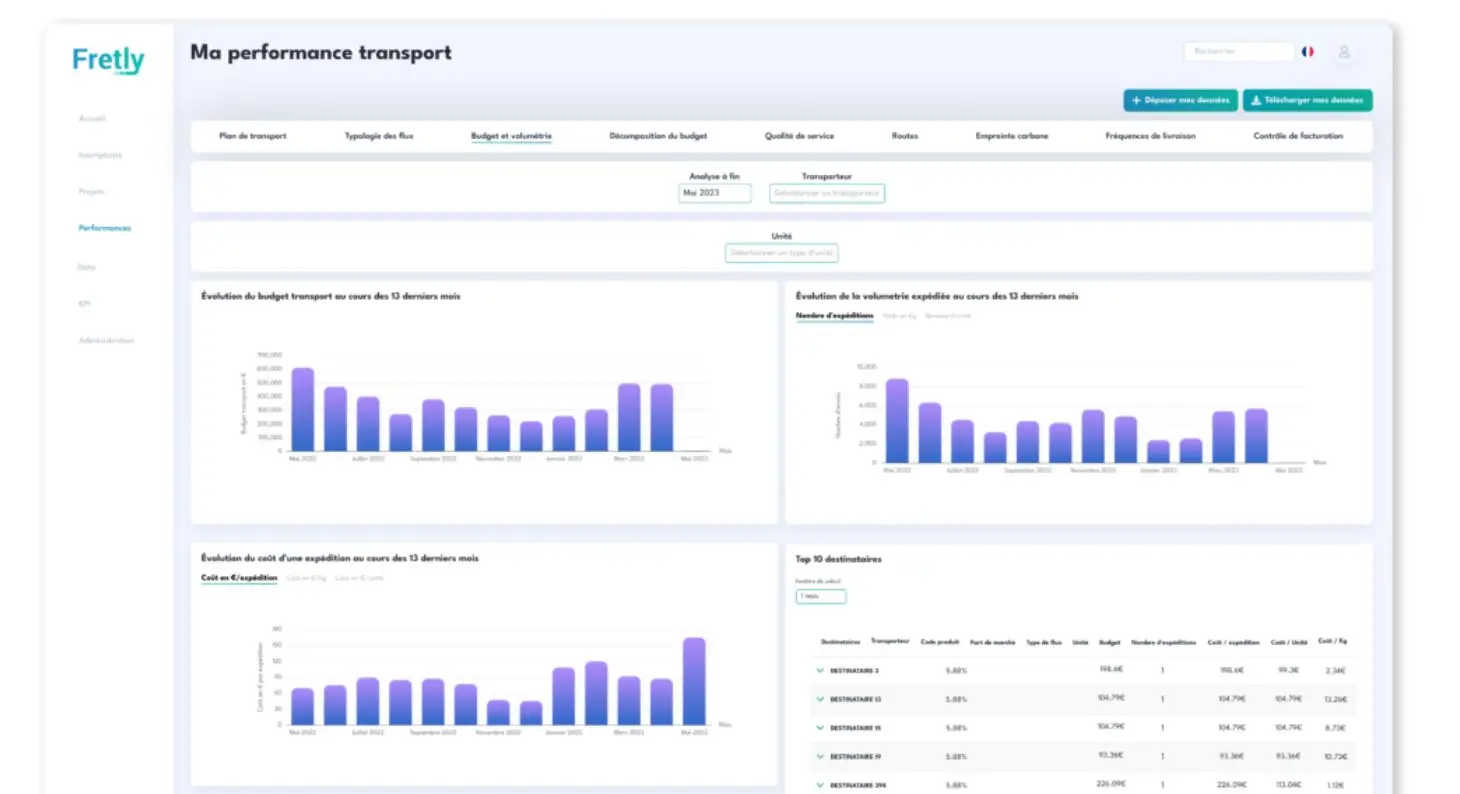The height and width of the screenshot is (794, 1460).
Task: Click the Coût / expédition column header
Action: 1232,642
